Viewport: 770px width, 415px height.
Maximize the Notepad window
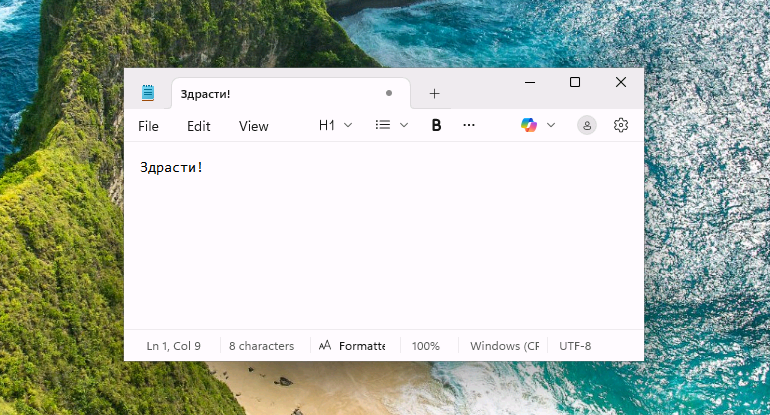575,82
